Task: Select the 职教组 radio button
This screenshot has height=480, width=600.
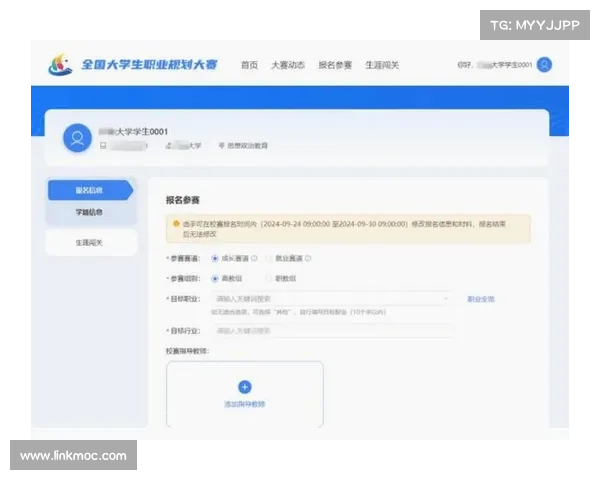Action: point(269,278)
